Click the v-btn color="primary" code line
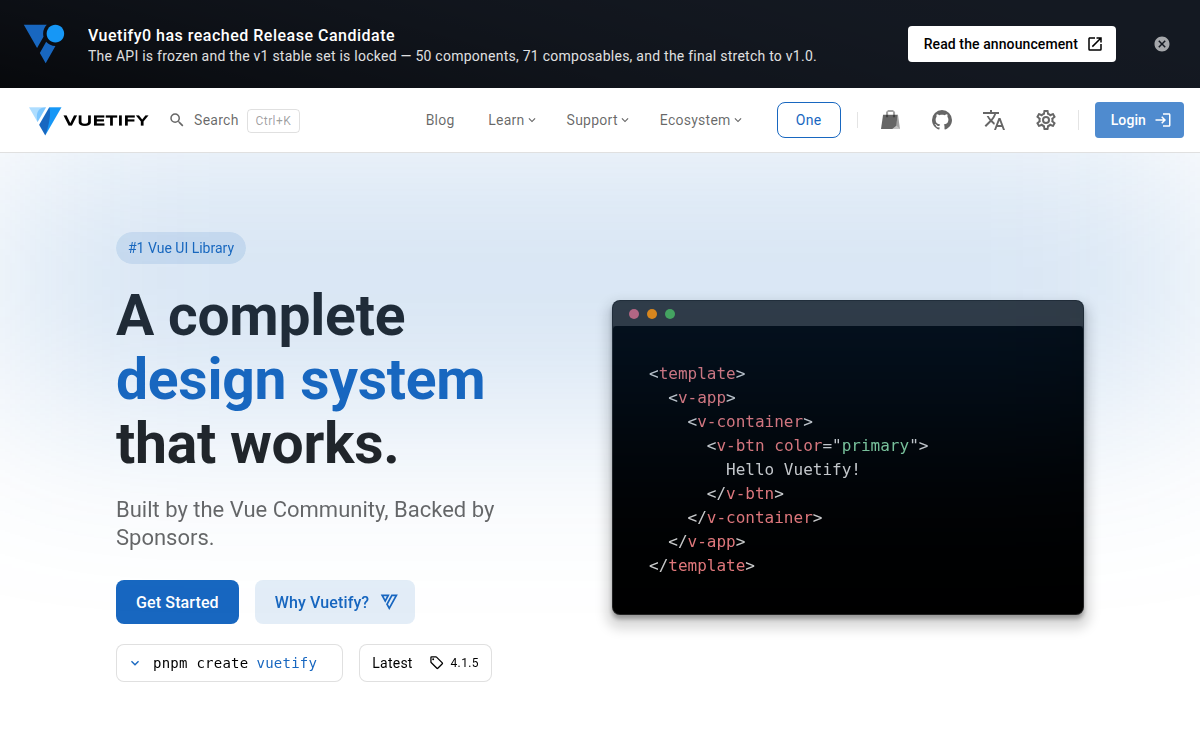 pos(818,445)
